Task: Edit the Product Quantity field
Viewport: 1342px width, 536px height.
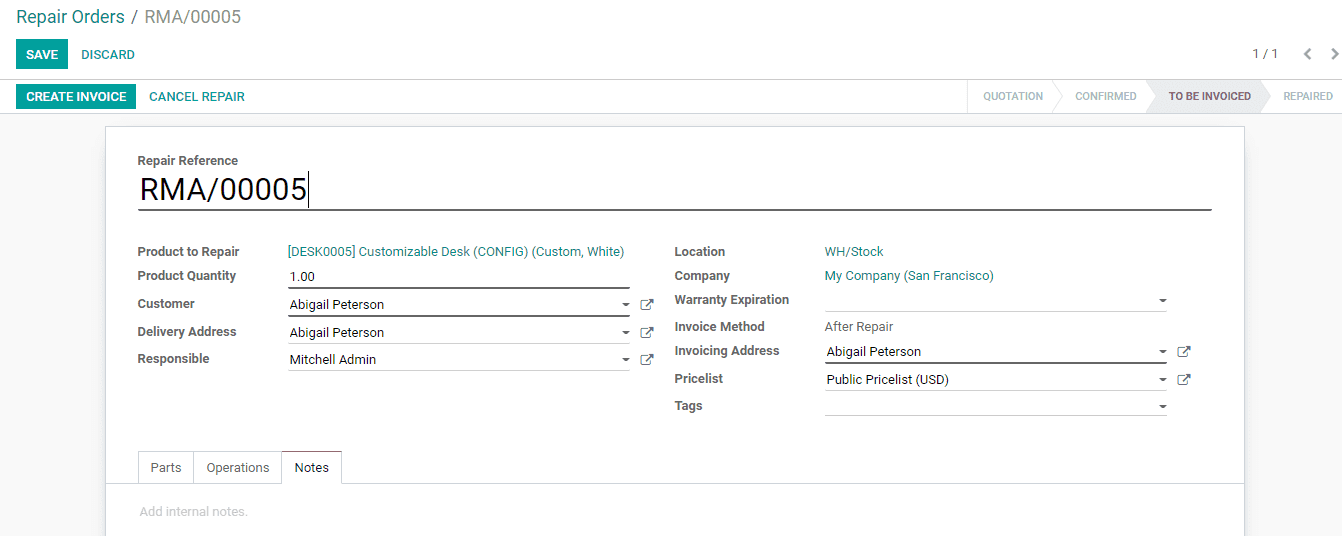Action: [x=458, y=277]
